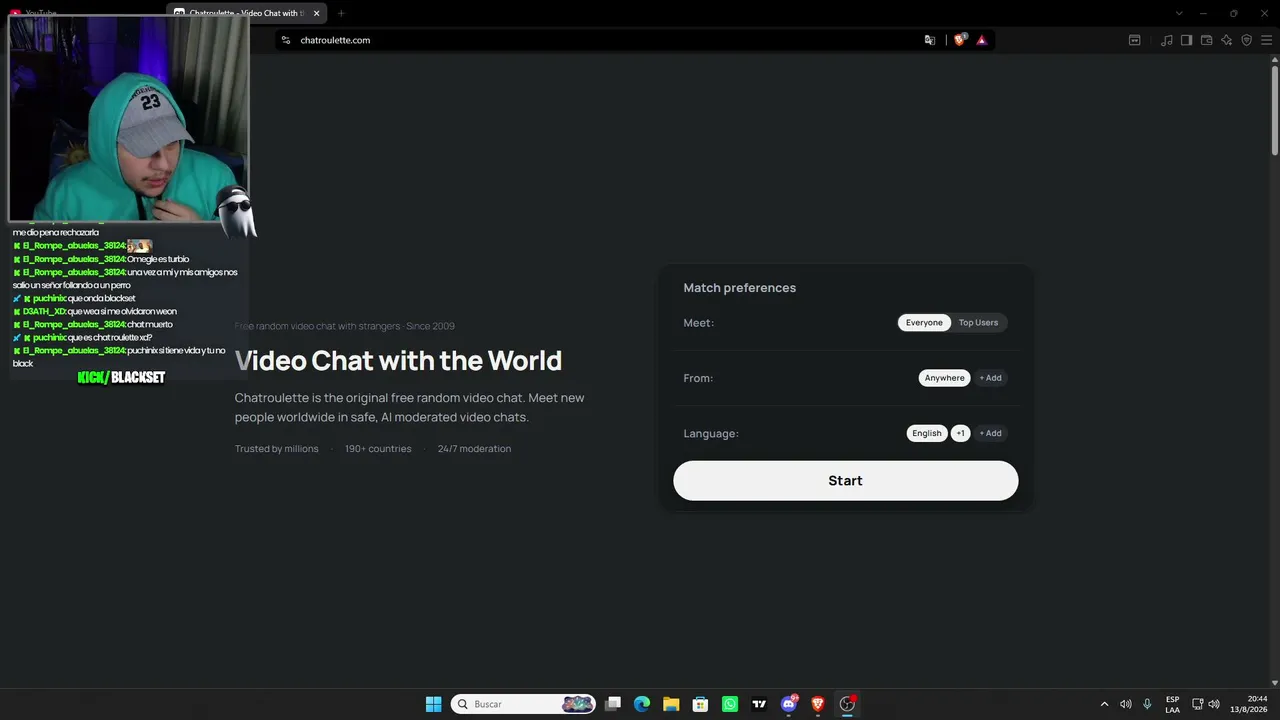The height and width of the screenshot is (720, 1280).
Task: Open the Brave hamburger main menu
Action: [1266, 40]
